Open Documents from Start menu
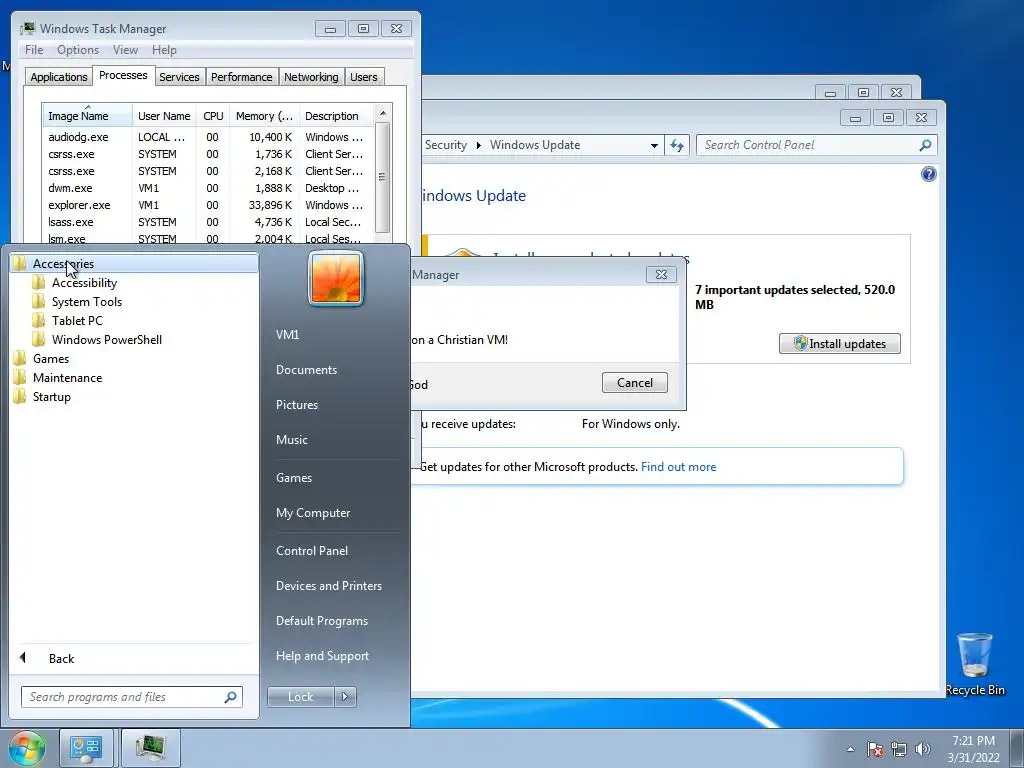1024x768 pixels. tap(306, 370)
